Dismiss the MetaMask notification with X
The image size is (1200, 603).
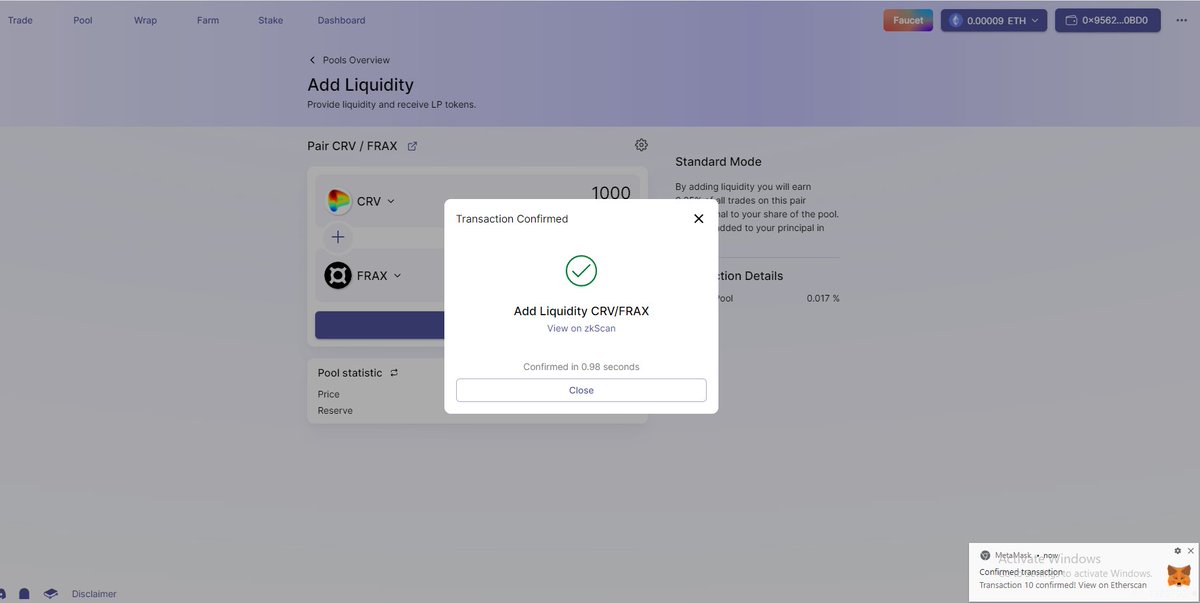[x=1190, y=551]
